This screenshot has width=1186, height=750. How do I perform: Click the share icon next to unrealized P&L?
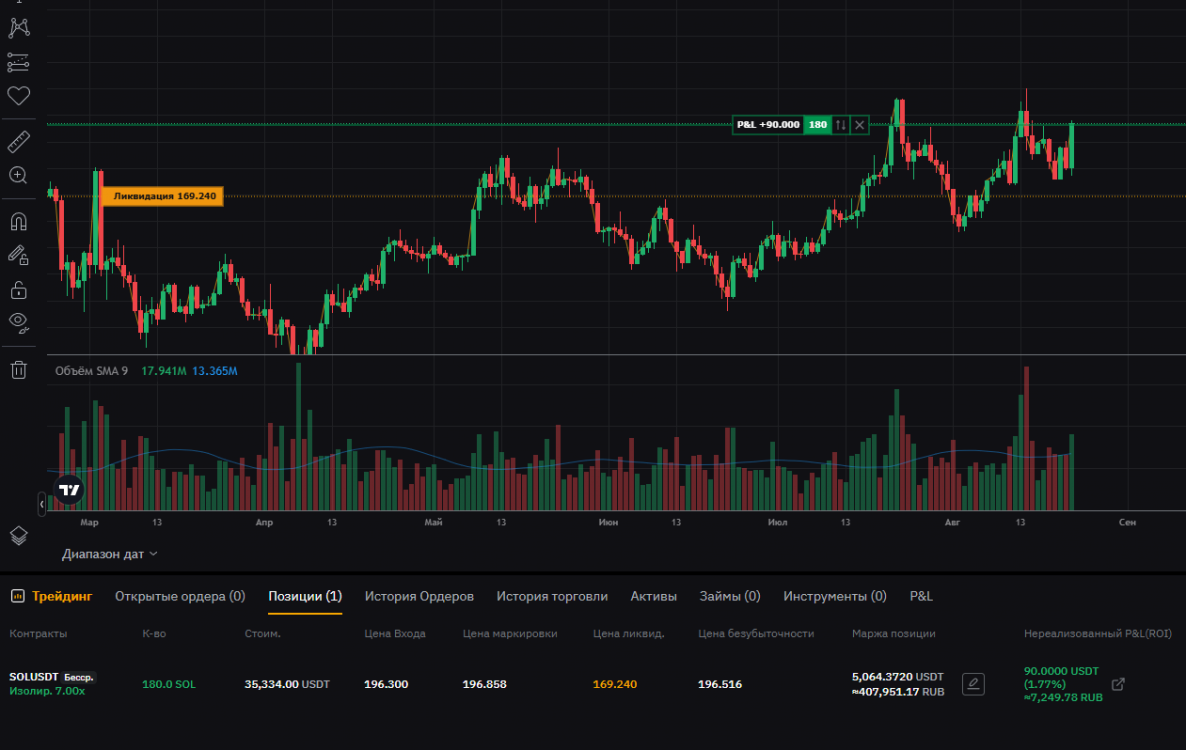click(1119, 684)
